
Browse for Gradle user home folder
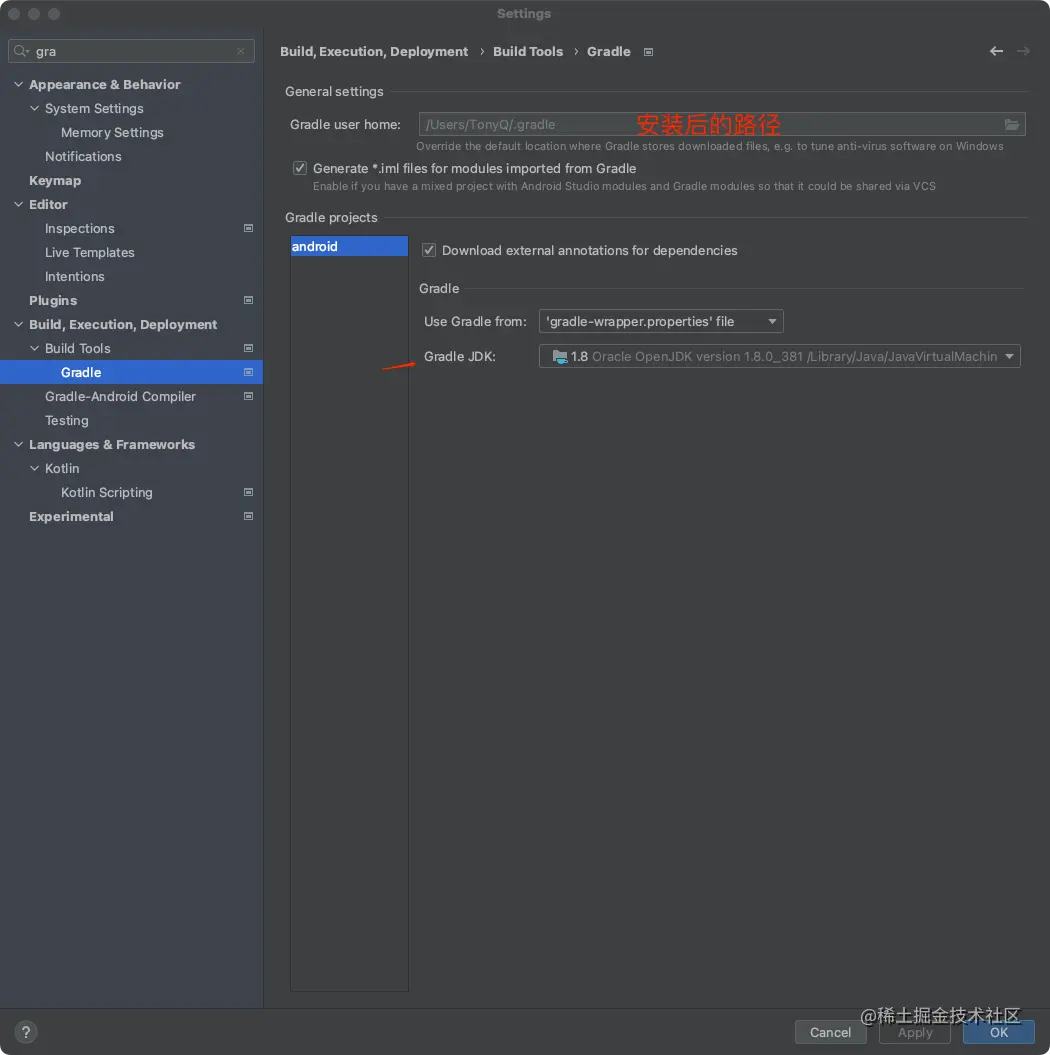(1011, 124)
